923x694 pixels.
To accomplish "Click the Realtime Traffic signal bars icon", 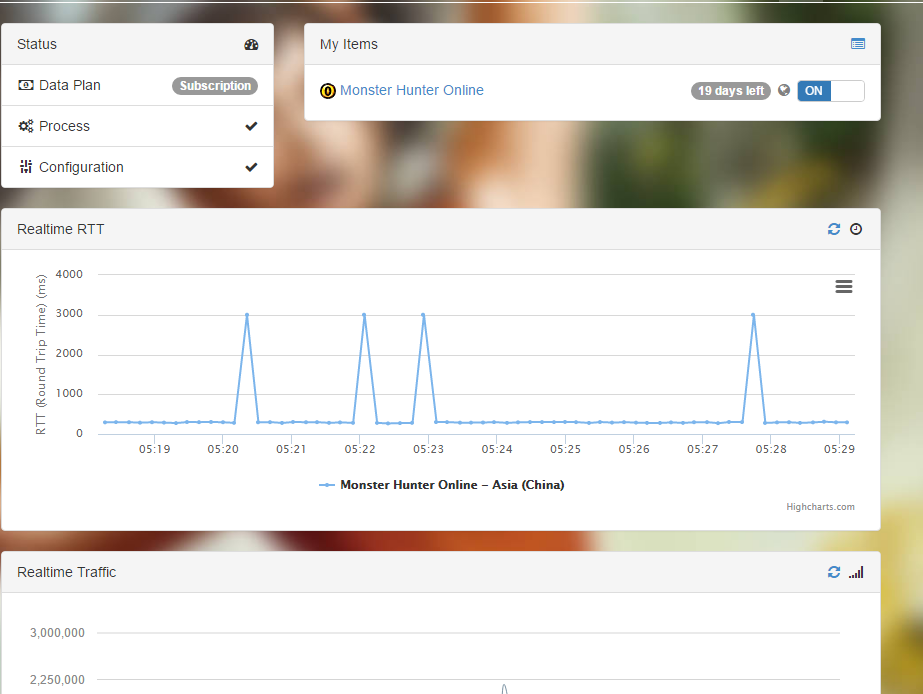I will click(856, 572).
